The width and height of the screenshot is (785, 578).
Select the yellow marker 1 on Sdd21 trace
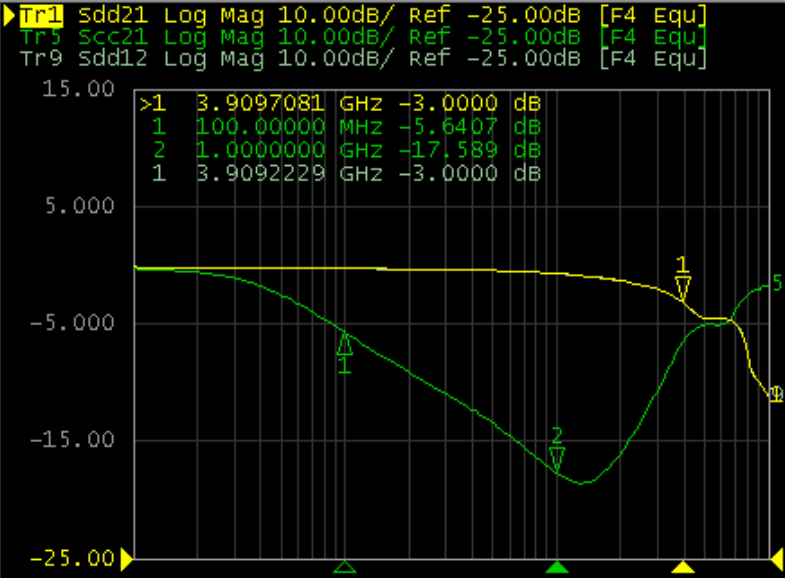coord(683,286)
